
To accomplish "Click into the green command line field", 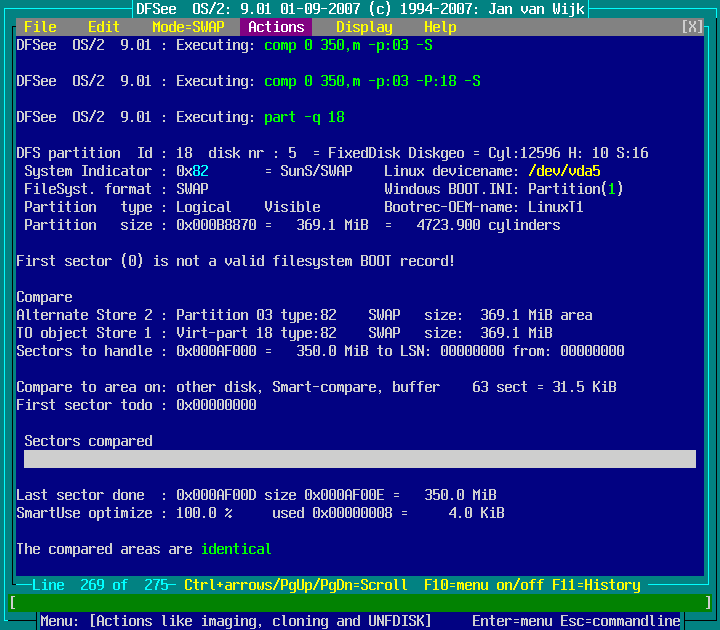I will [360, 602].
